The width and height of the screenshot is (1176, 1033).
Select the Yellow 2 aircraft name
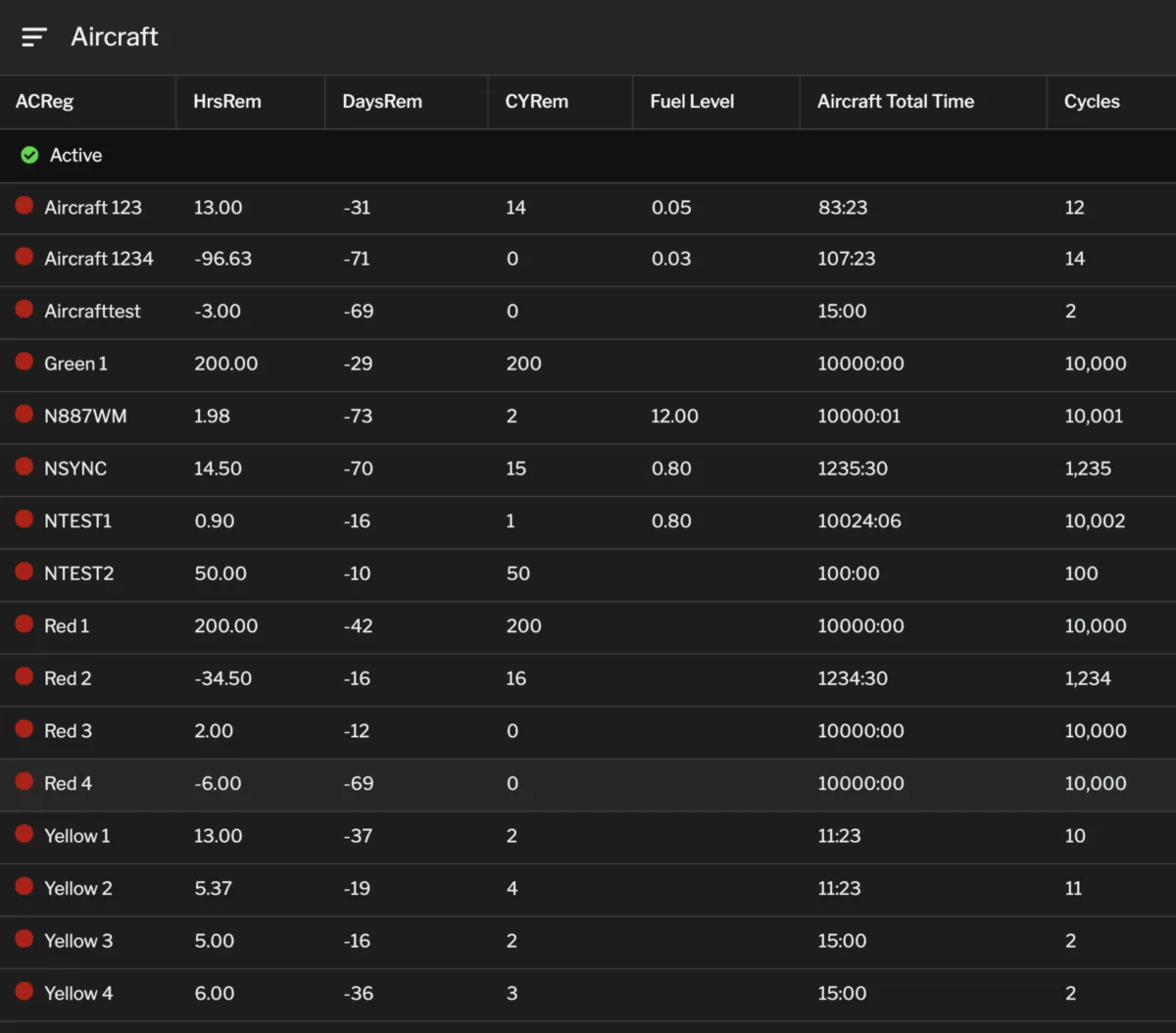tap(77, 888)
